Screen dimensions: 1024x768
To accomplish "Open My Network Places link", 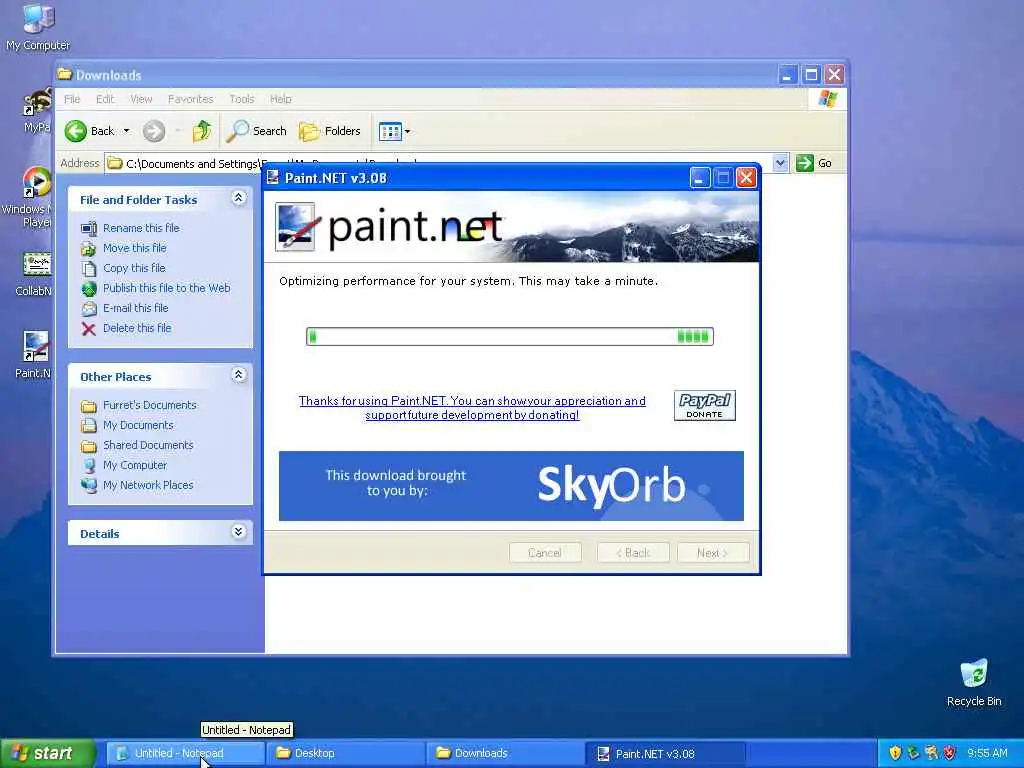I will pyautogui.click(x=148, y=485).
